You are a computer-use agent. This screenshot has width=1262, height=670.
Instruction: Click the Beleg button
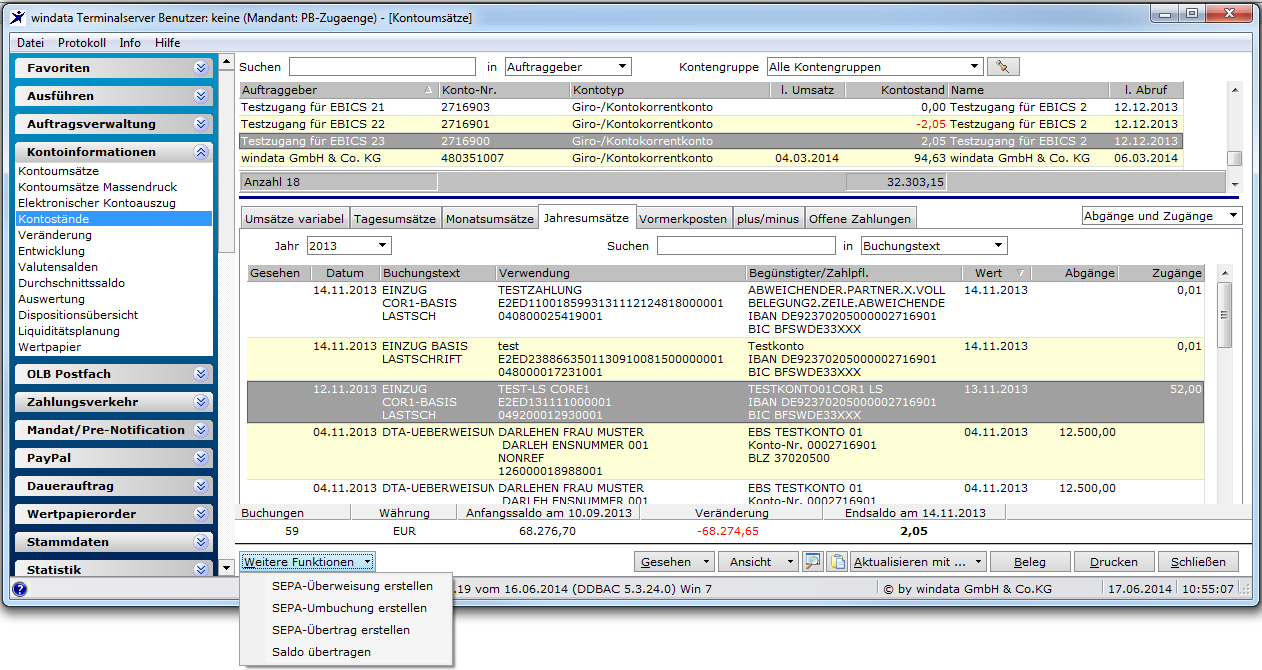coord(1030,562)
